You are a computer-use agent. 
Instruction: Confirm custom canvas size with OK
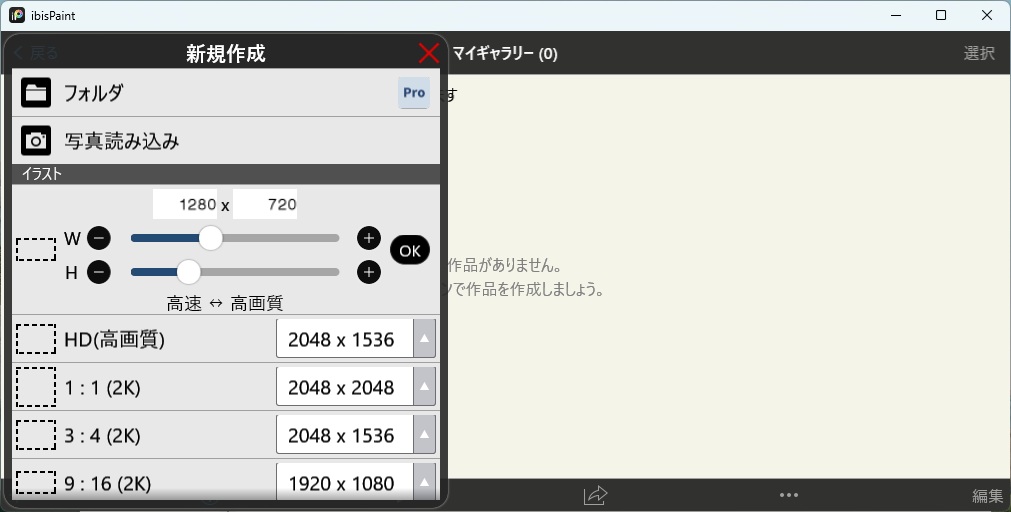pos(409,251)
